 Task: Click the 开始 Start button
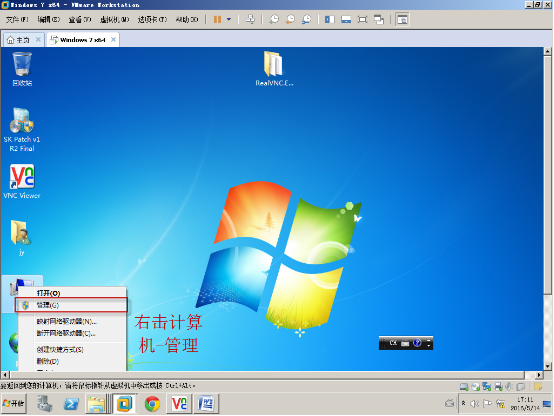click(x=14, y=403)
